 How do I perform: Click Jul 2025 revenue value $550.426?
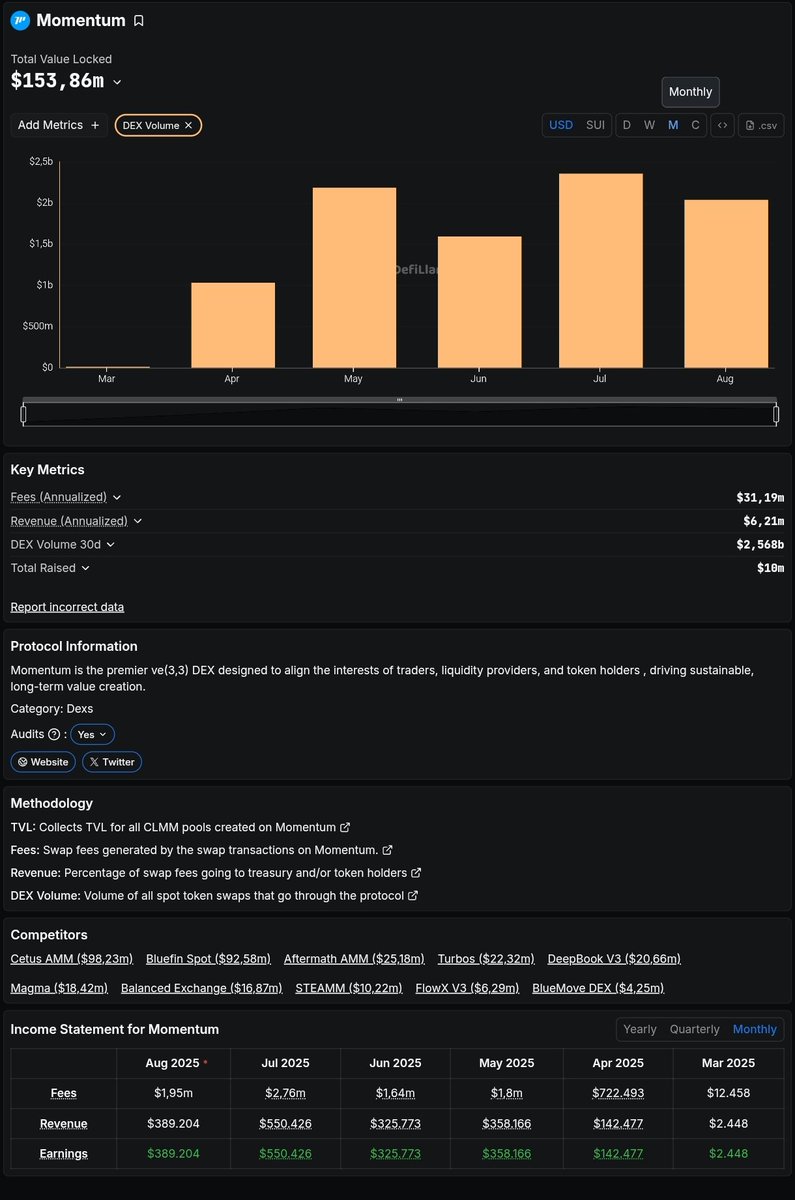pyautogui.click(x=285, y=1124)
